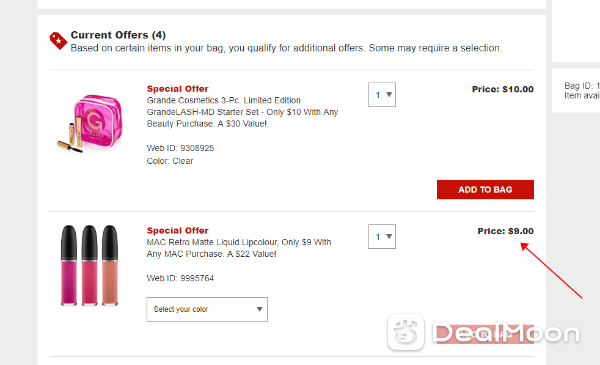The height and width of the screenshot is (365, 600).
Task: Open the Grande Cosmetics pink bag product image
Action: pyautogui.click(x=90, y=123)
